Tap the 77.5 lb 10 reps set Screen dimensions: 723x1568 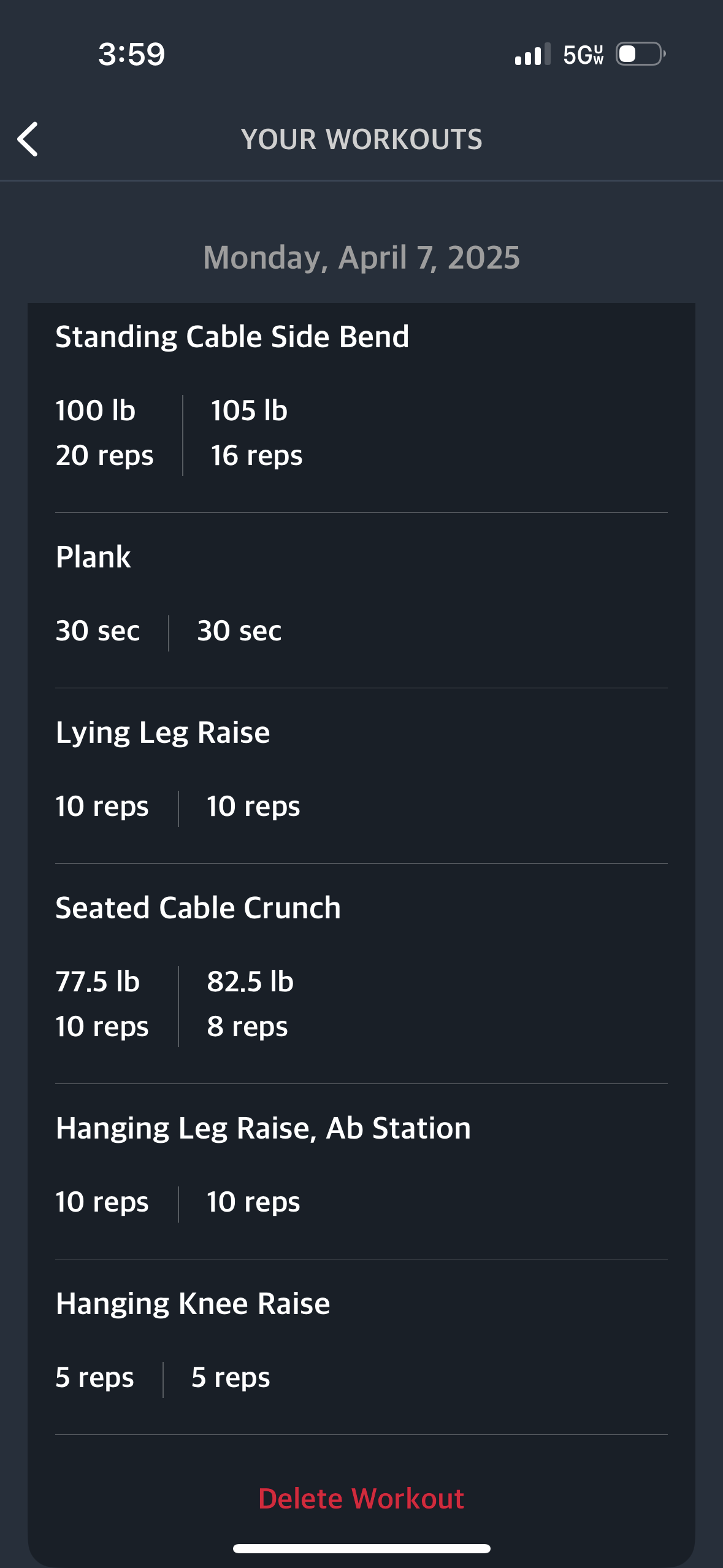coord(102,1004)
